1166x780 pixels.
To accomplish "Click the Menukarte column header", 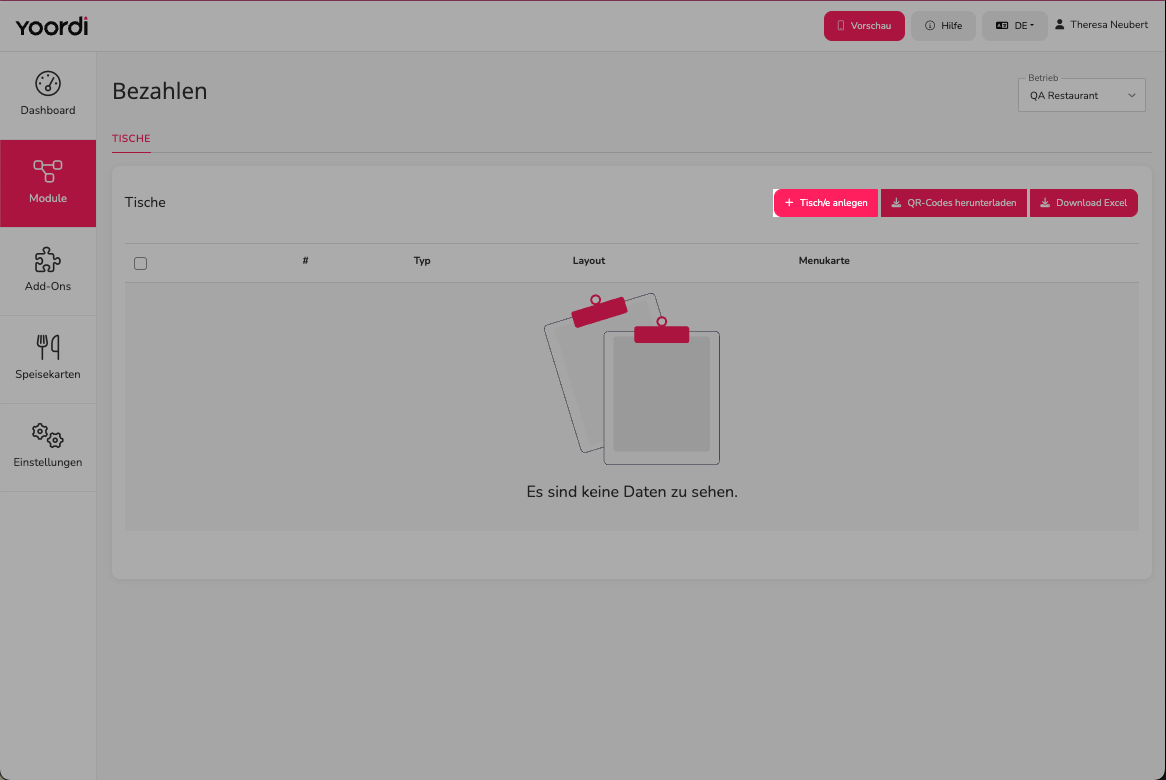I will 824,261.
